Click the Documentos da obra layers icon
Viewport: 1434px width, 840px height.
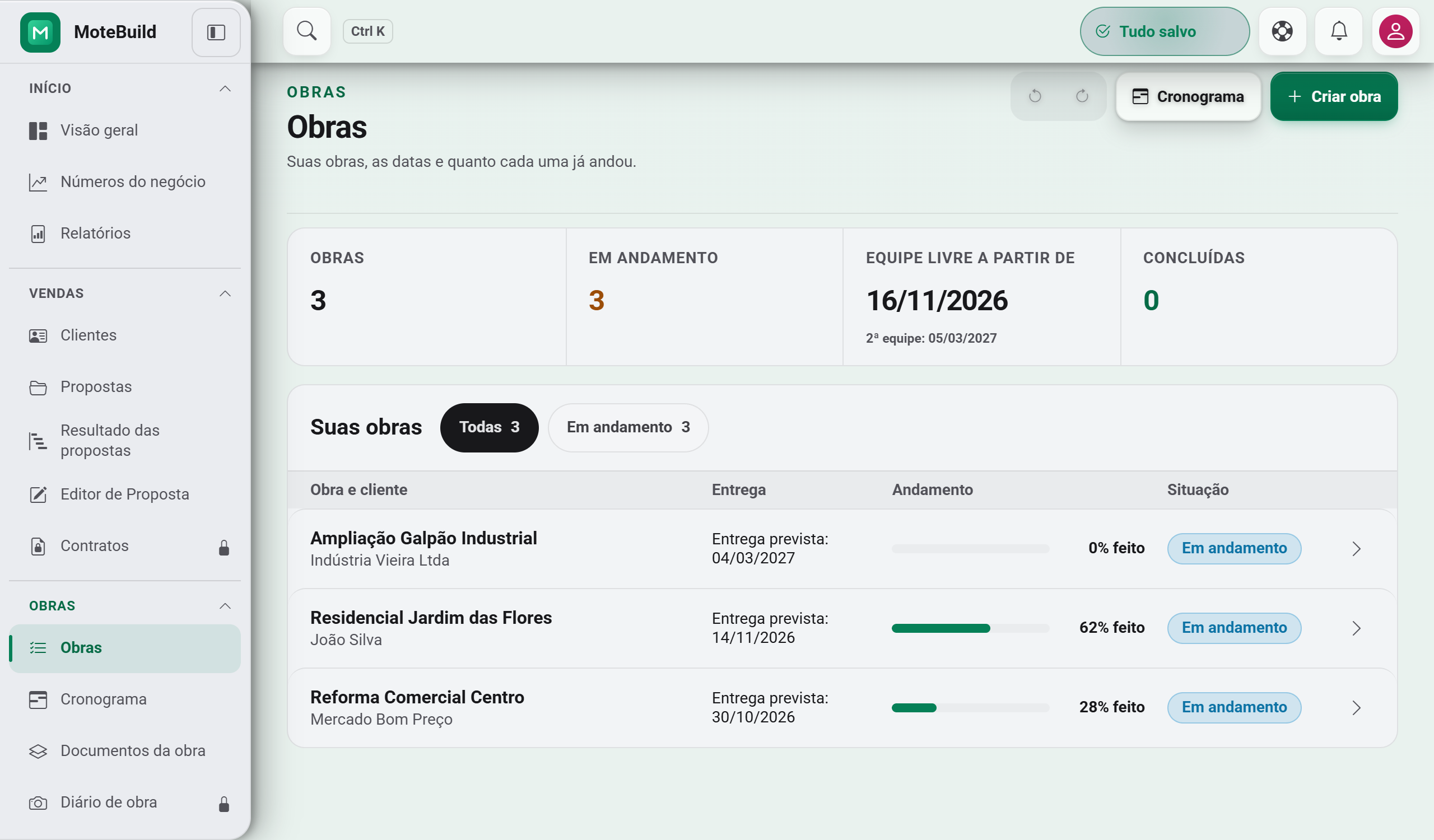click(x=38, y=752)
